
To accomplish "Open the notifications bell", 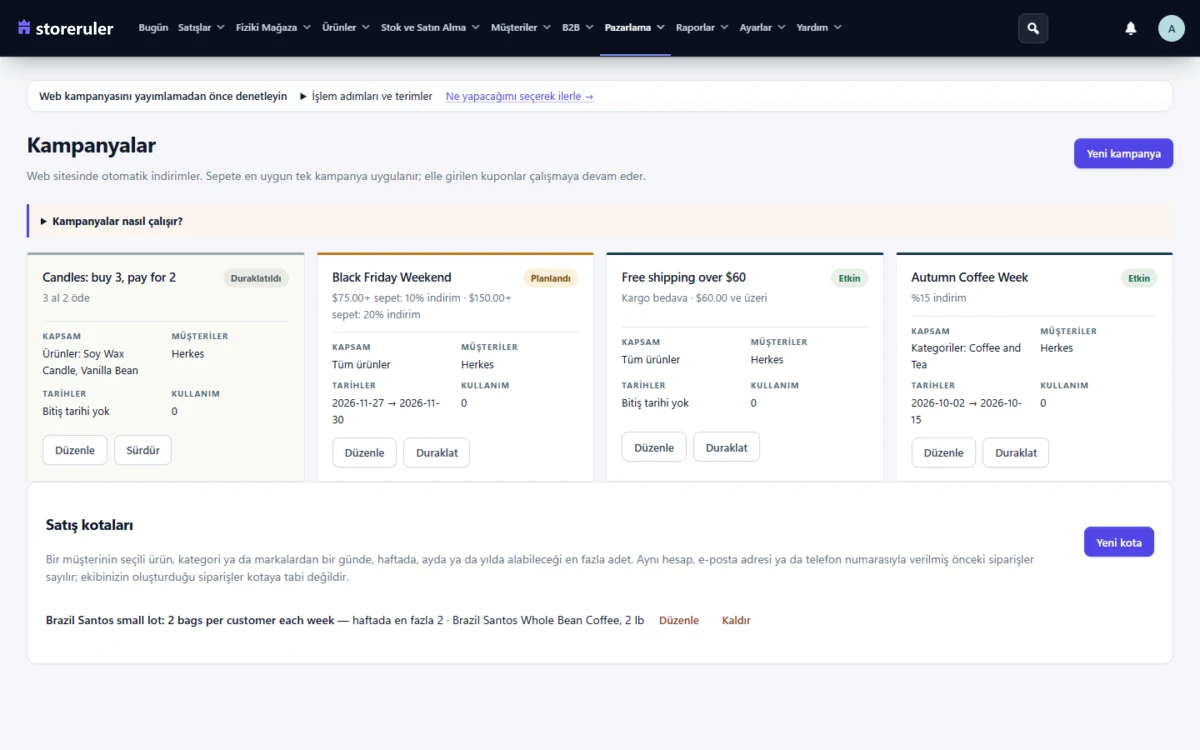I will [1131, 28].
